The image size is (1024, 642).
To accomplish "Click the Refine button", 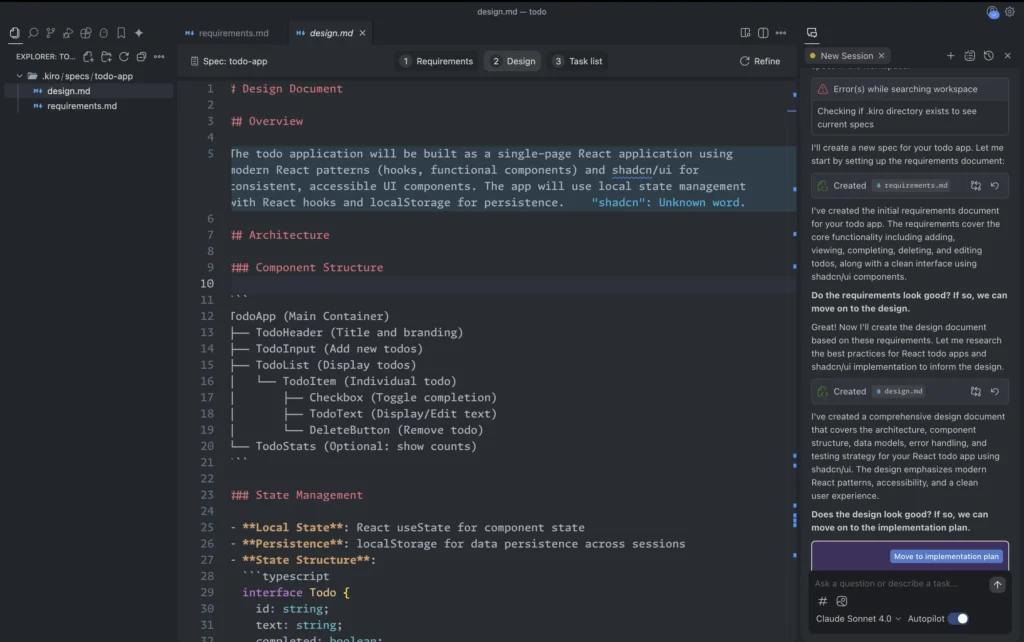I will [760, 61].
